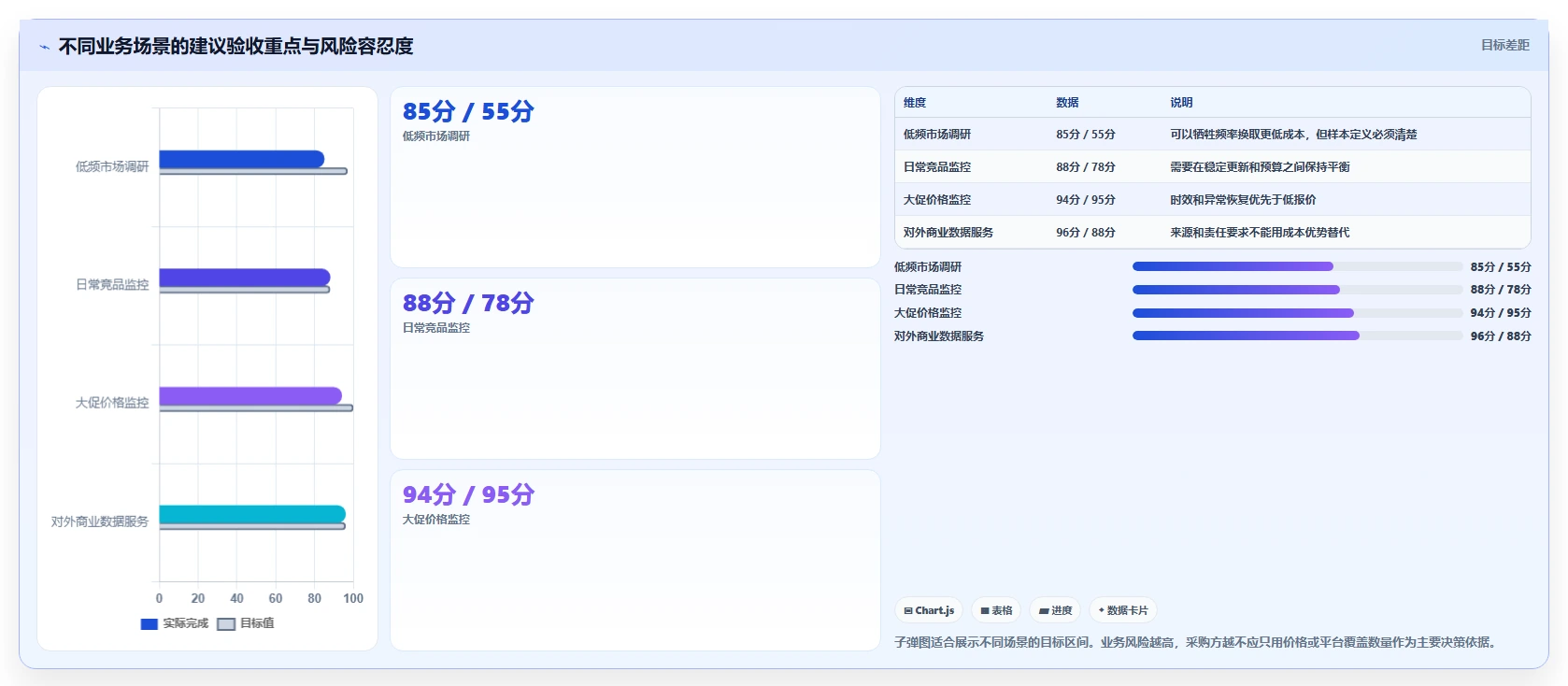Viewport: 1568px width, 686px height.
Task: Click the purple 大促价格监控 chart bar
Action: (250, 396)
